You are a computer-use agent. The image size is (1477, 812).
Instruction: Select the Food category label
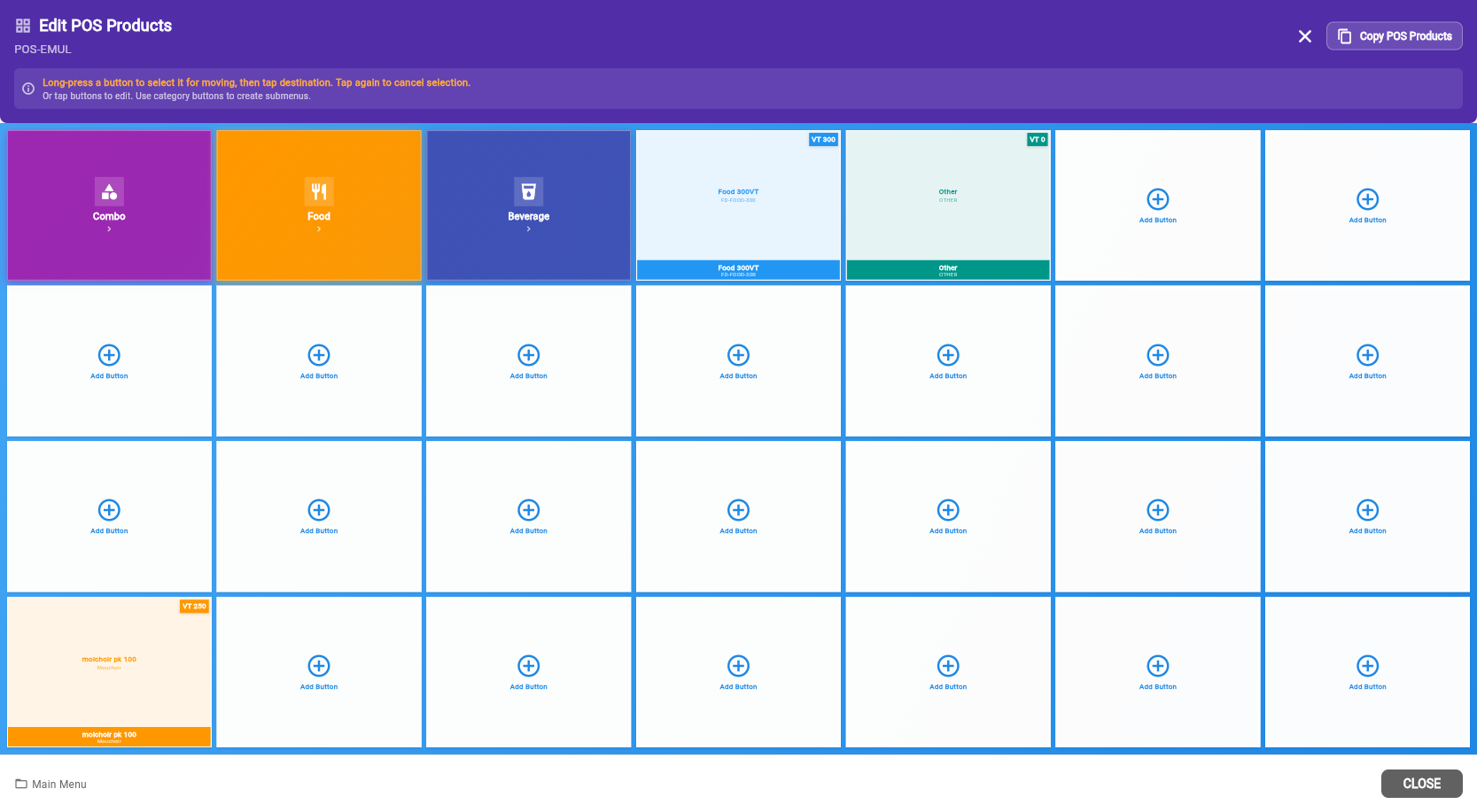319,216
